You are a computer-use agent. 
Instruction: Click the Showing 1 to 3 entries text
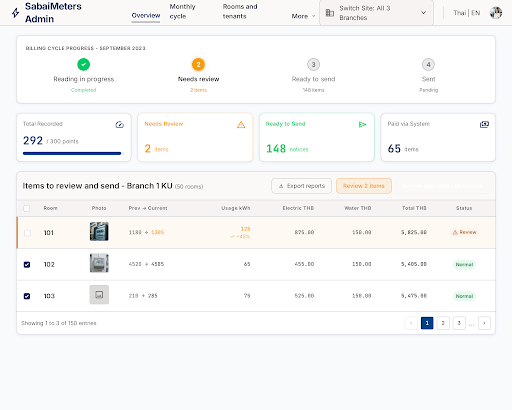(59, 323)
